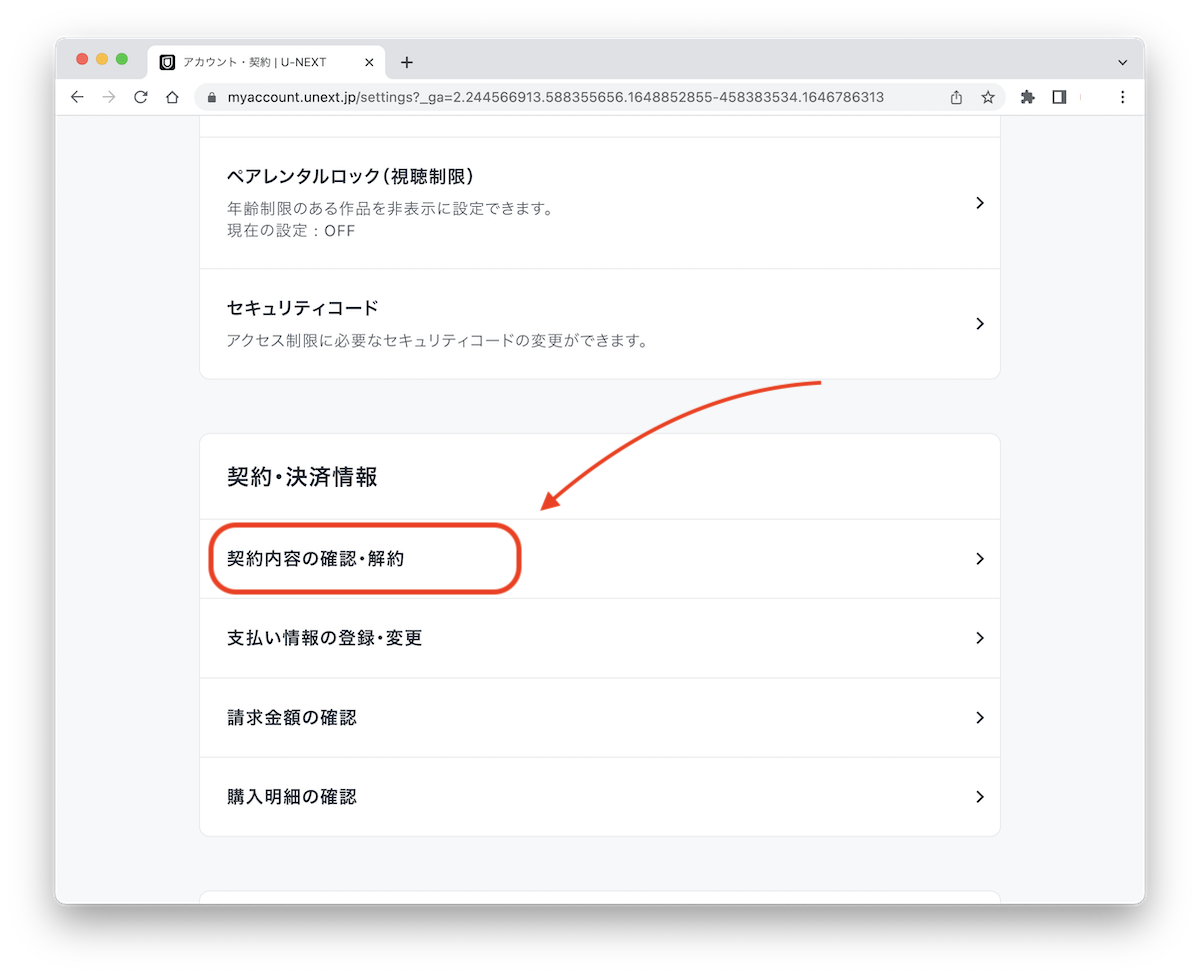Viewport: 1200px width, 977px height.
Task: Click the browser back navigation arrow
Action: pos(77,97)
